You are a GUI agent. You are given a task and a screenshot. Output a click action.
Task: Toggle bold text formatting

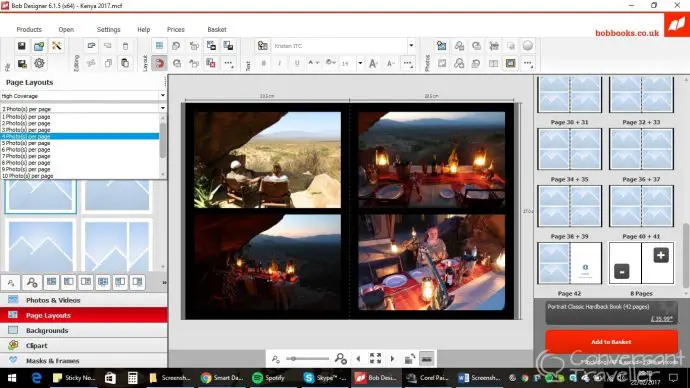(x=264, y=63)
